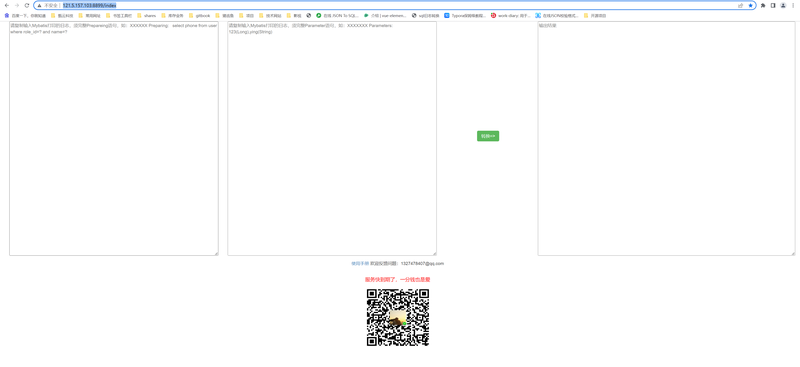
Task: Open the share page icon in address bar
Action: coord(740,5)
